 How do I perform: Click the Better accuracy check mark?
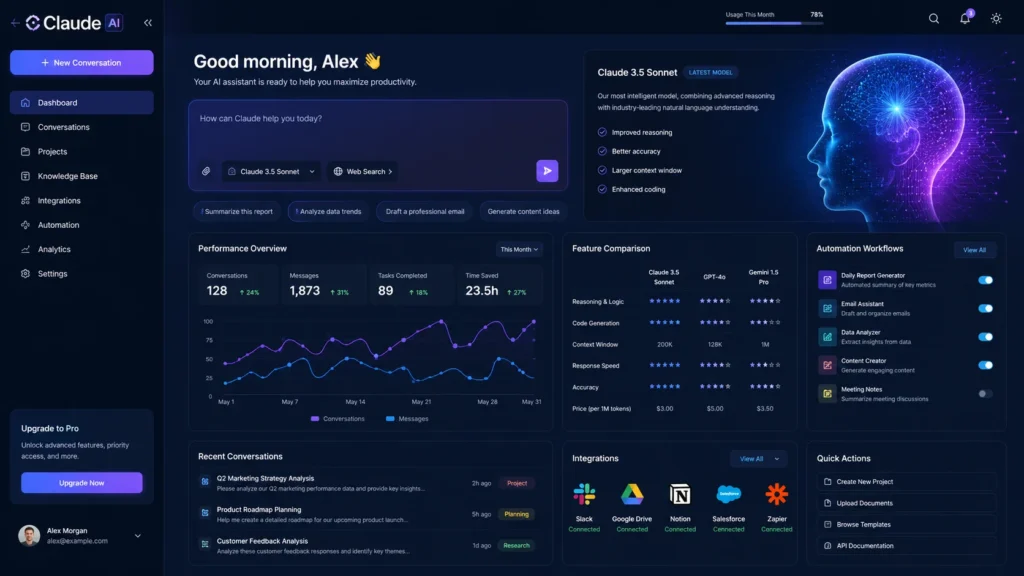pyautogui.click(x=602, y=151)
